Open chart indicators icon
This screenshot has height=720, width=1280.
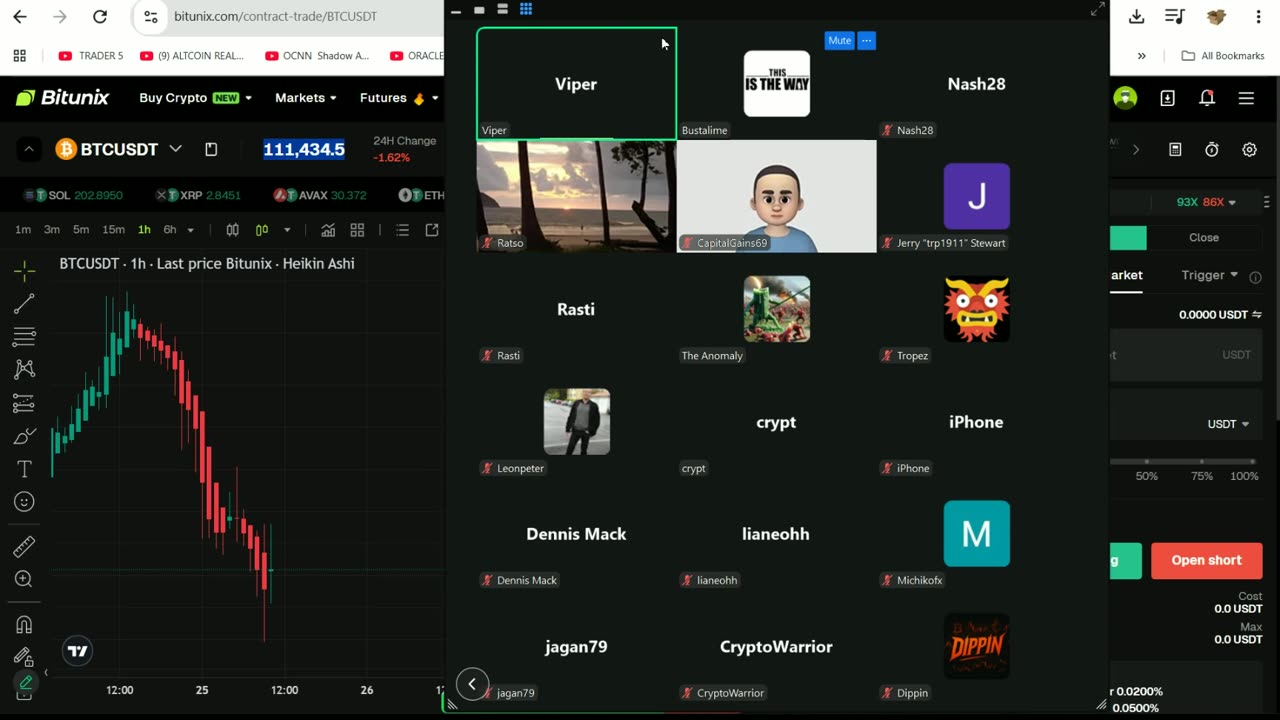tap(328, 230)
